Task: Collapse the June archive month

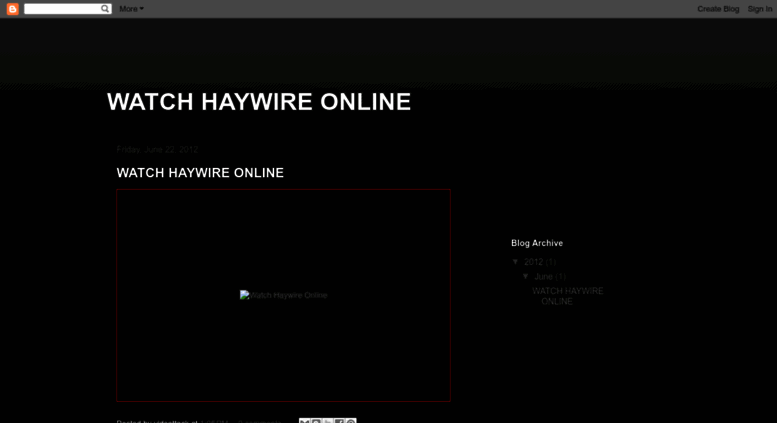Action: (x=525, y=276)
